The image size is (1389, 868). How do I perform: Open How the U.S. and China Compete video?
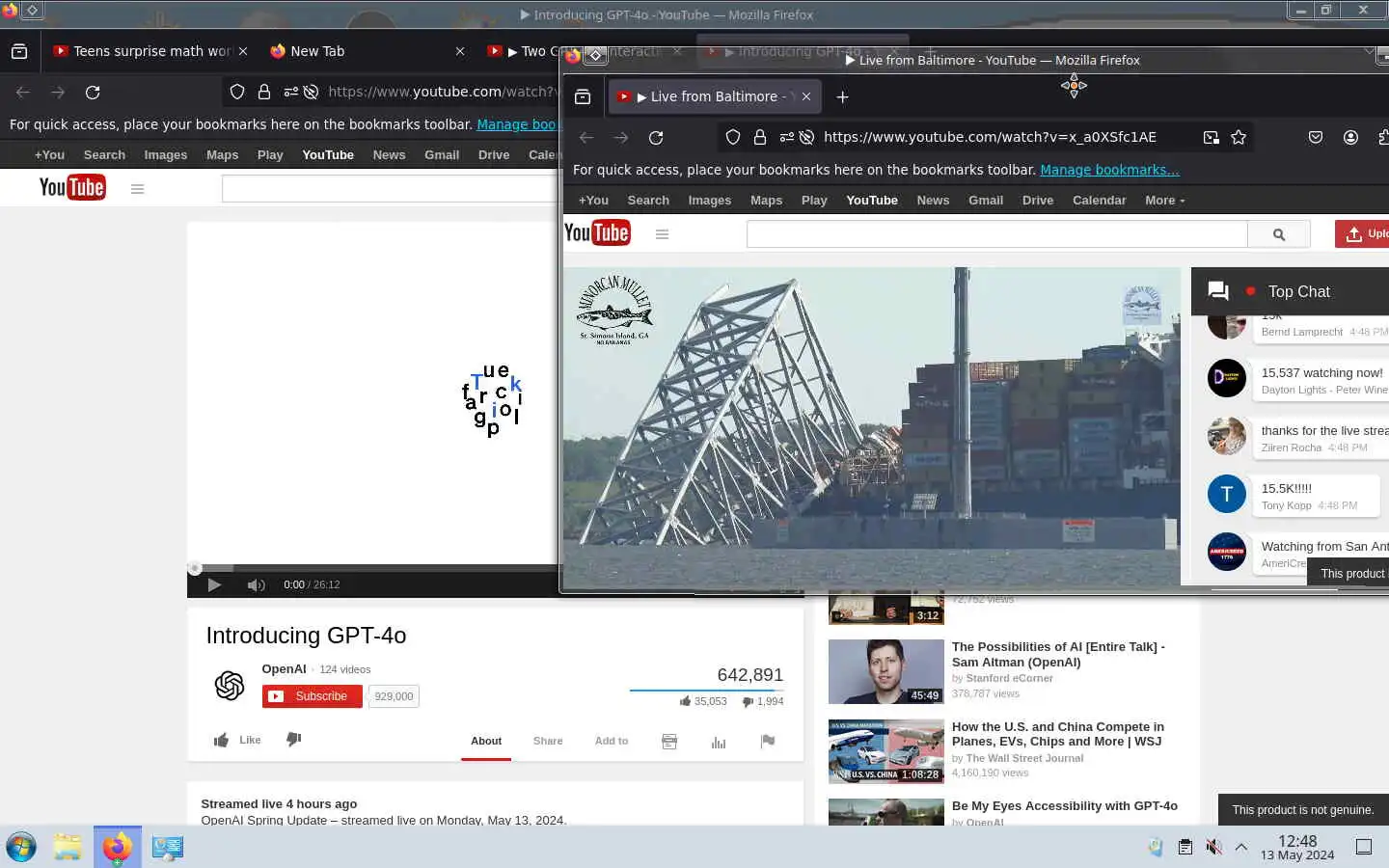1058,734
